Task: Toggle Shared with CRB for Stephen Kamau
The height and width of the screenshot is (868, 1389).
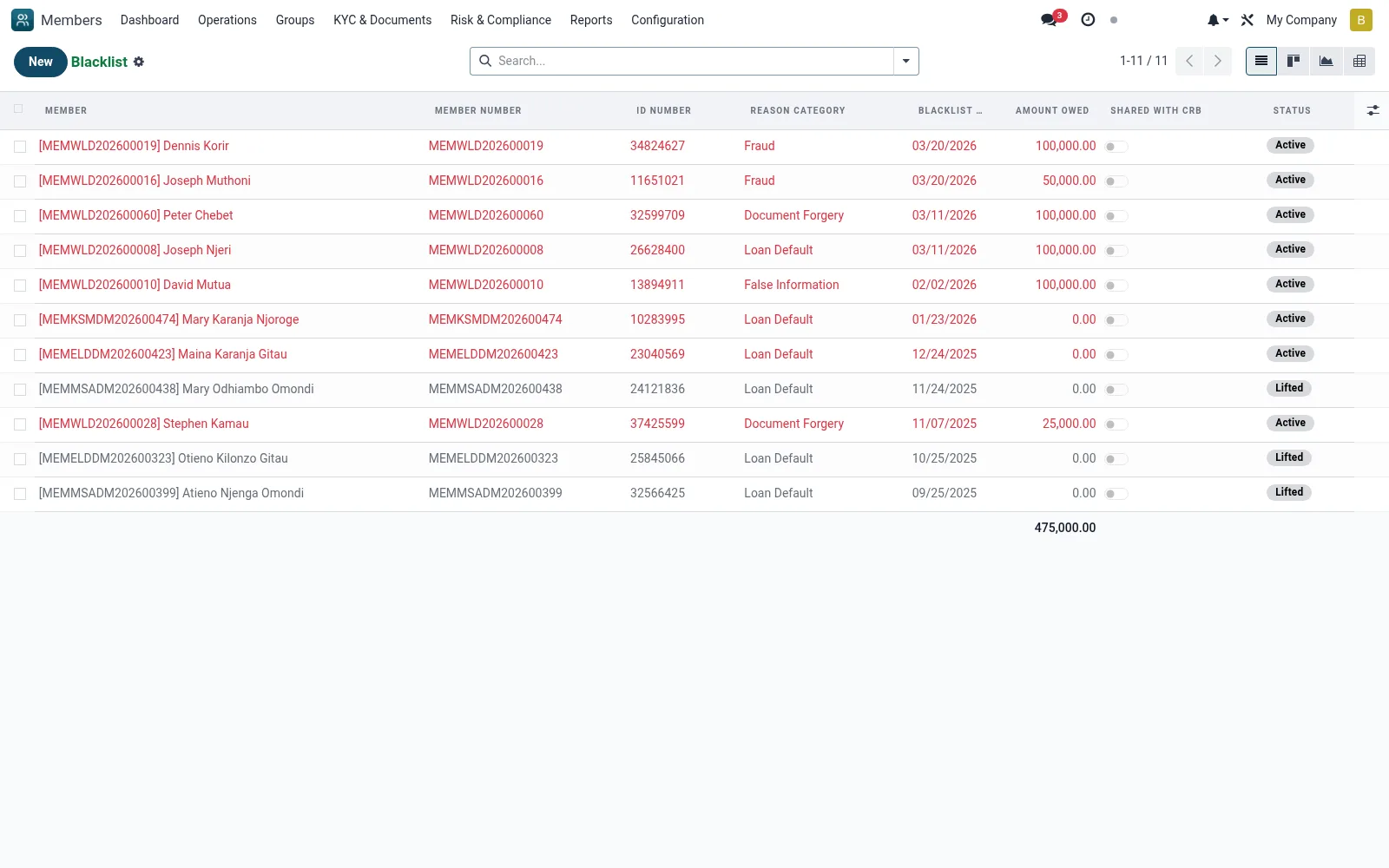Action: pyautogui.click(x=1116, y=424)
